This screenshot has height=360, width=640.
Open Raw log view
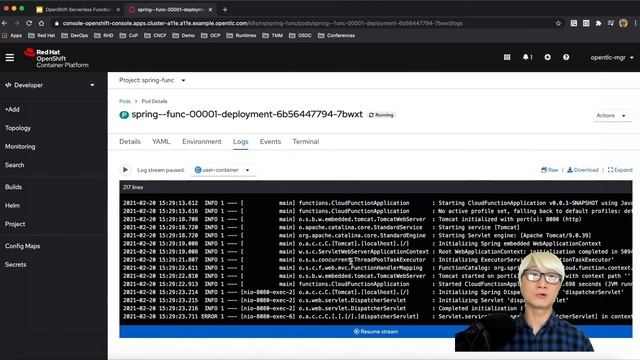(x=549, y=170)
